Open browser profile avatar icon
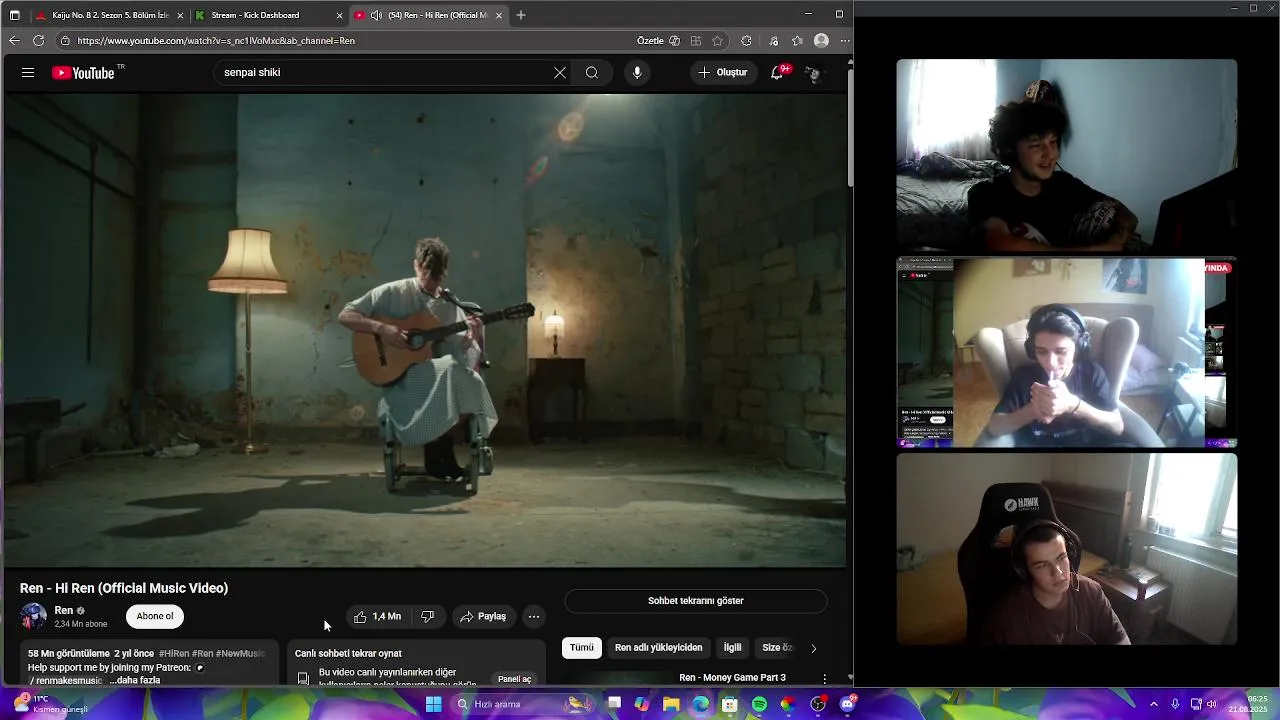Screen dimensions: 1280x720 [x=821, y=41]
